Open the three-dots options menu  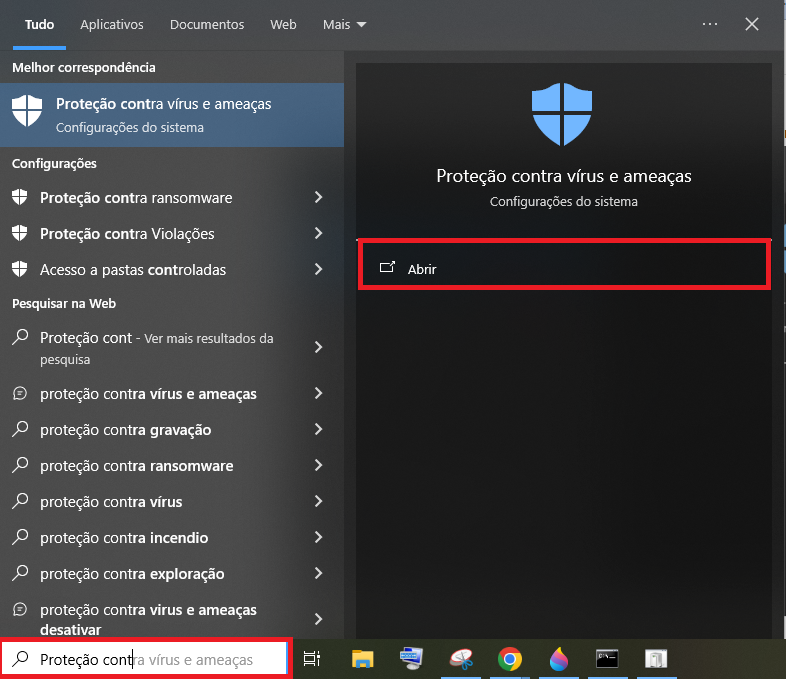tap(710, 24)
